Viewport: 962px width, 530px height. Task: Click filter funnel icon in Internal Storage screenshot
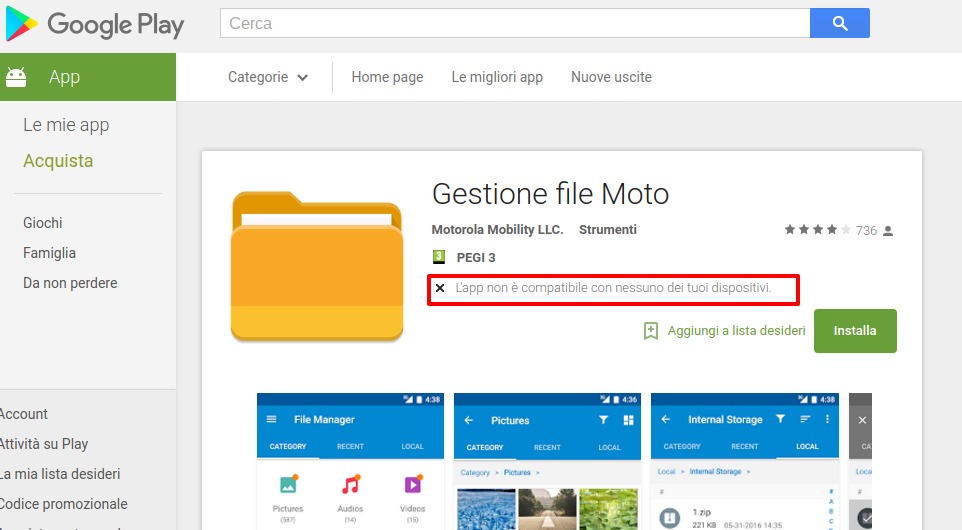780,419
